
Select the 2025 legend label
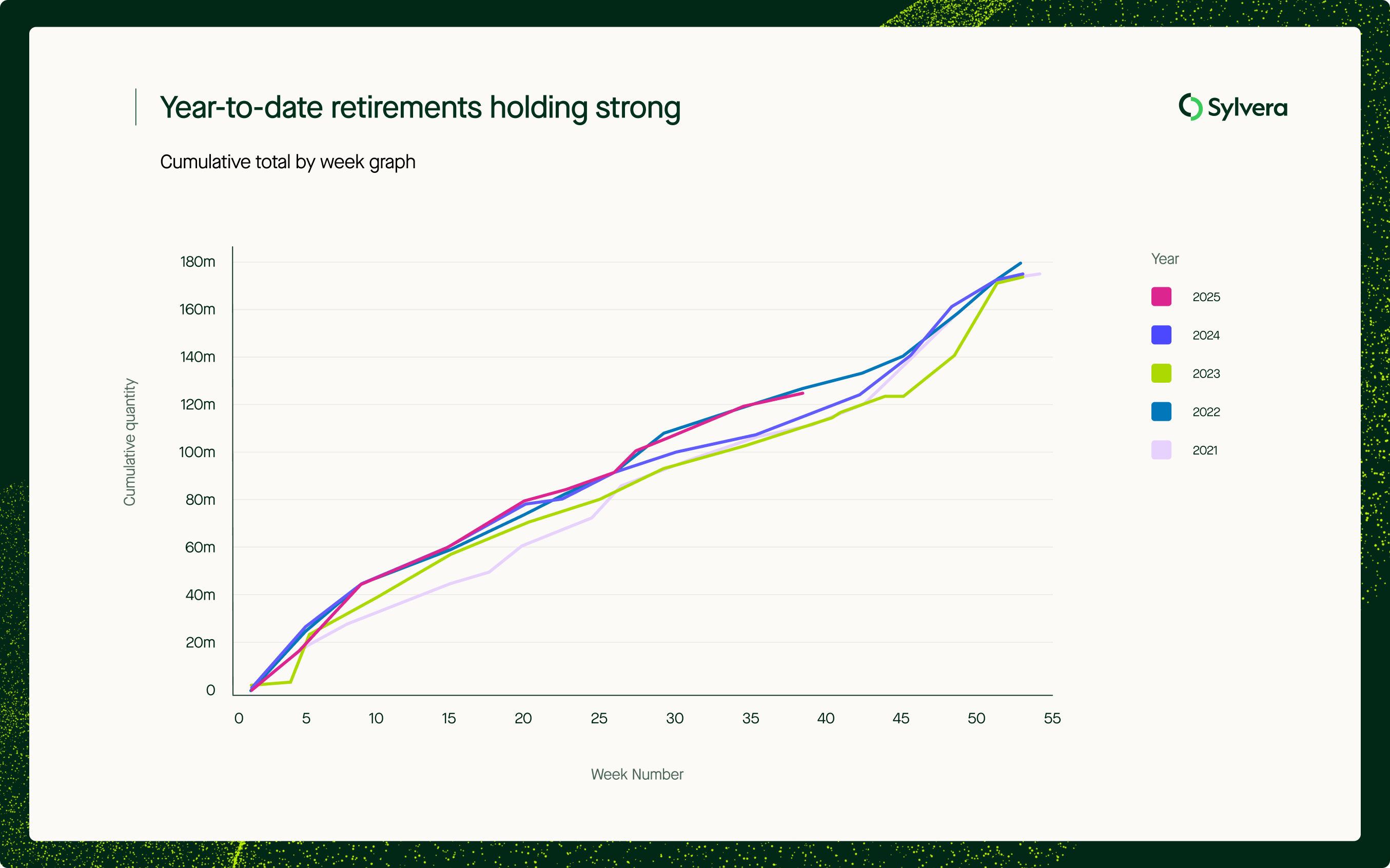tap(1206, 297)
